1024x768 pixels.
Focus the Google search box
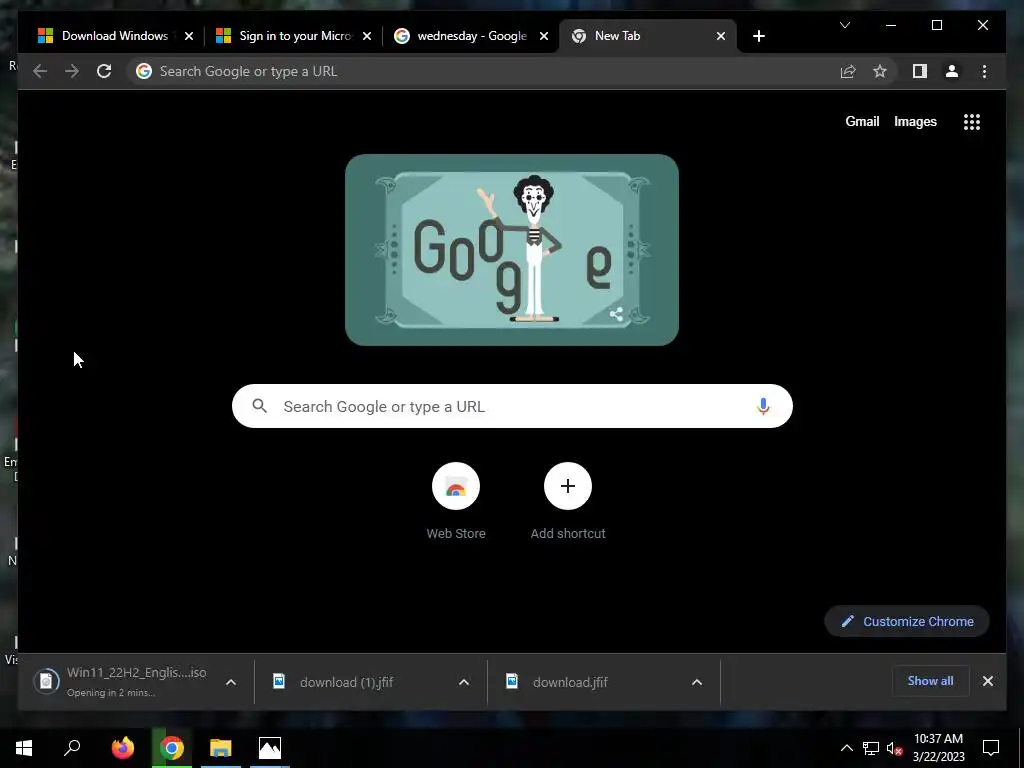click(x=512, y=406)
